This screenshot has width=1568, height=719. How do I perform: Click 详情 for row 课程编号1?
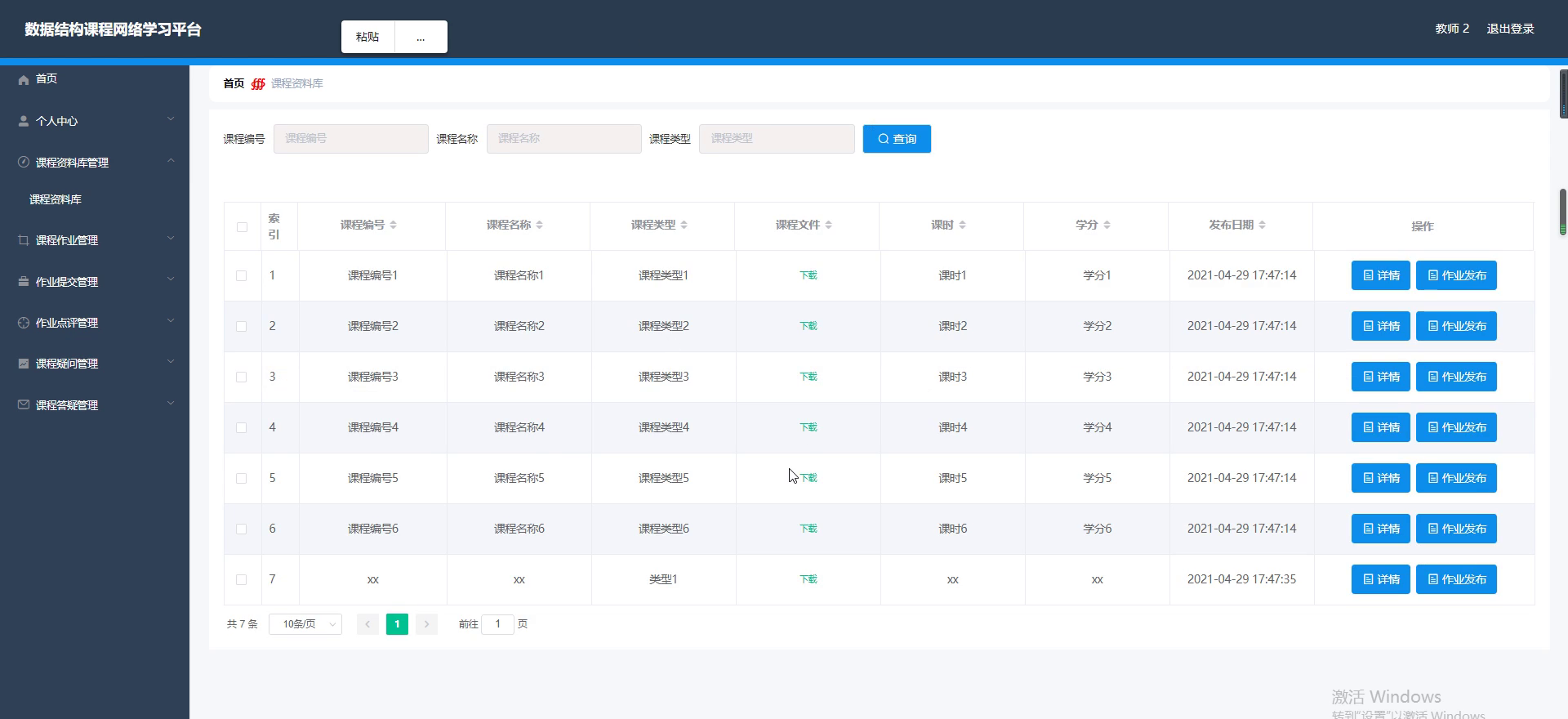click(1380, 275)
